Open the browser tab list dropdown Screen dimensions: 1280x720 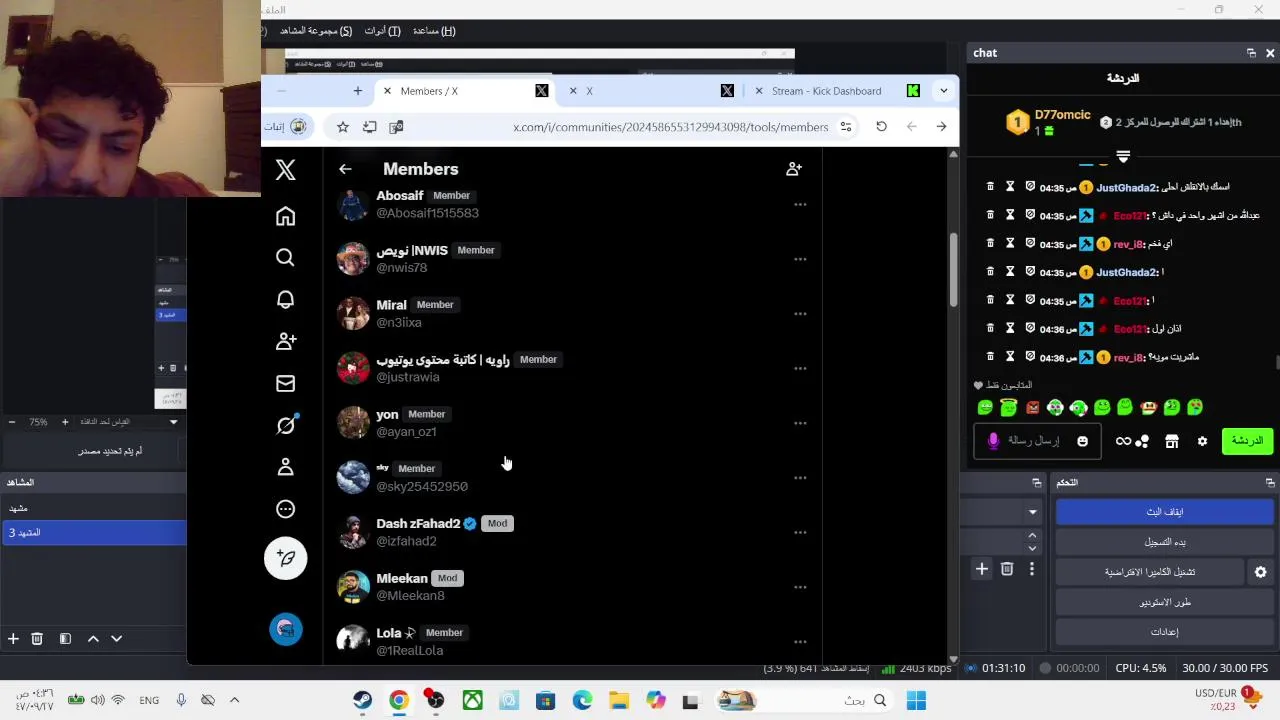tap(943, 91)
